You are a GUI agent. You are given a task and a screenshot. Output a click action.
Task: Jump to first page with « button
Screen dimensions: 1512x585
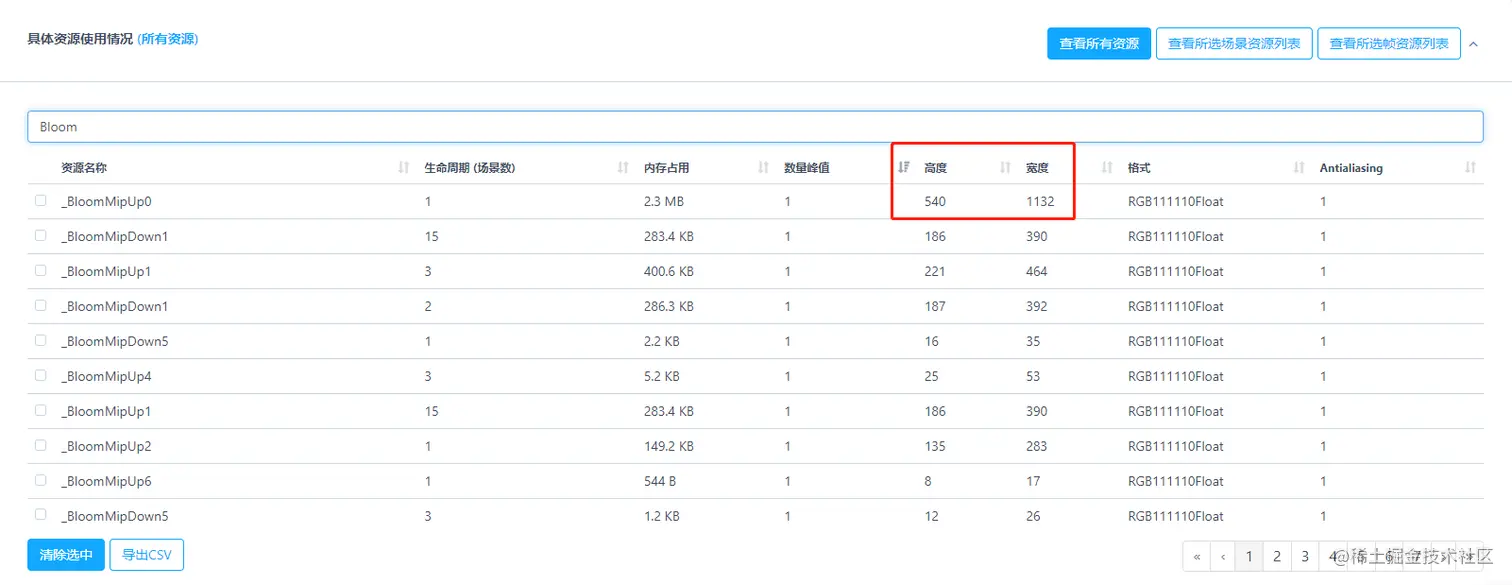[1196, 556]
